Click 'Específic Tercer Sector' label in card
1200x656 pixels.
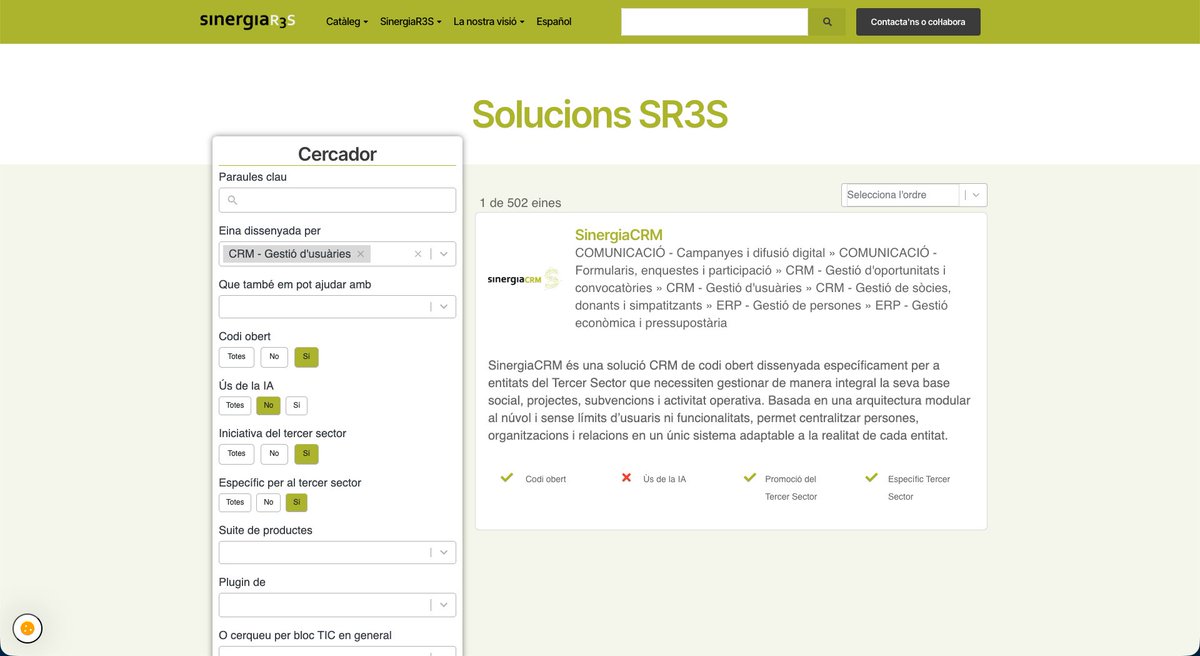[919, 488]
